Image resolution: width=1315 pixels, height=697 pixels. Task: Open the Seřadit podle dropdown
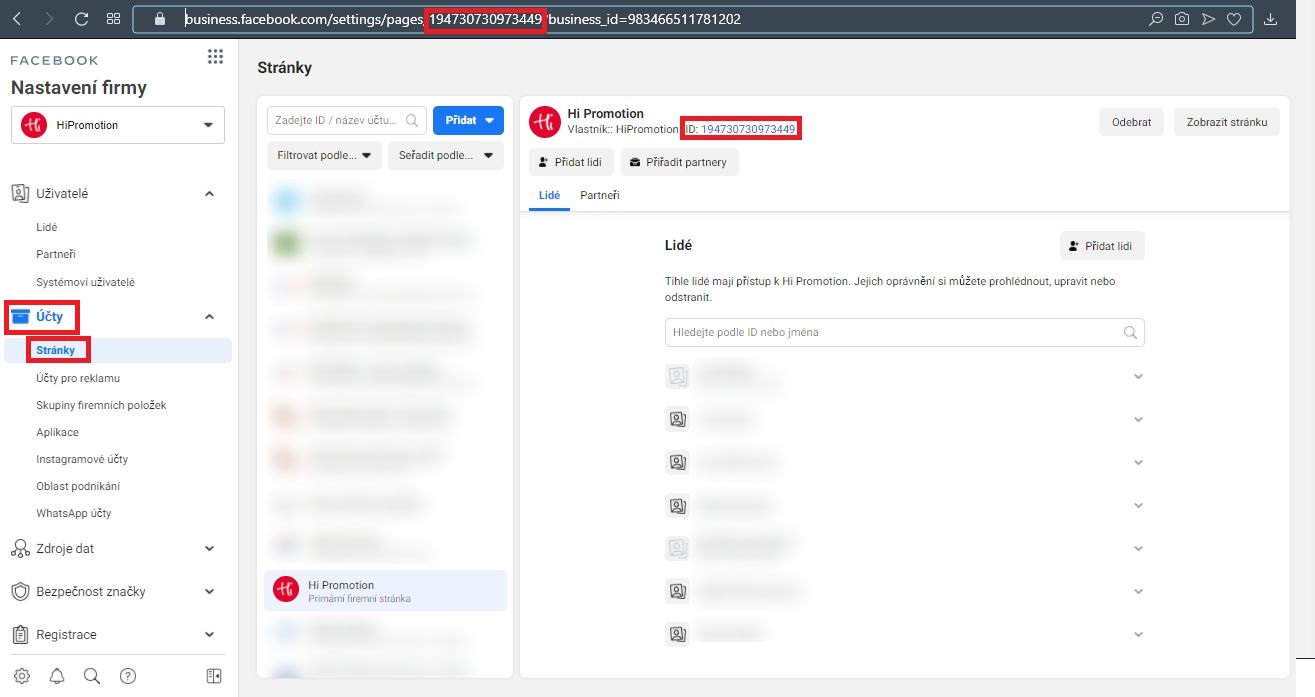click(445, 155)
